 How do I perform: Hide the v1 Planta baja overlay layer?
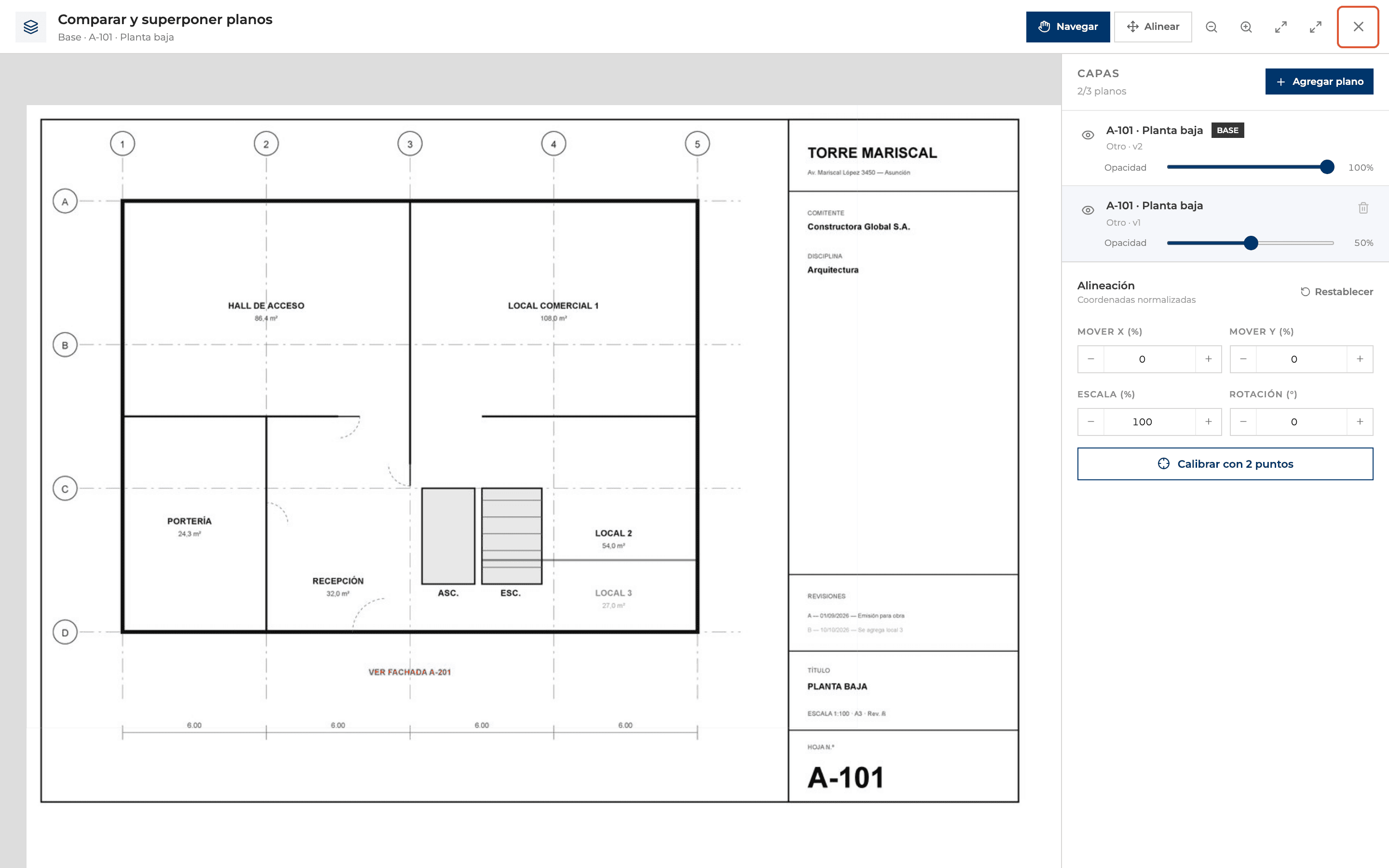point(1088,210)
